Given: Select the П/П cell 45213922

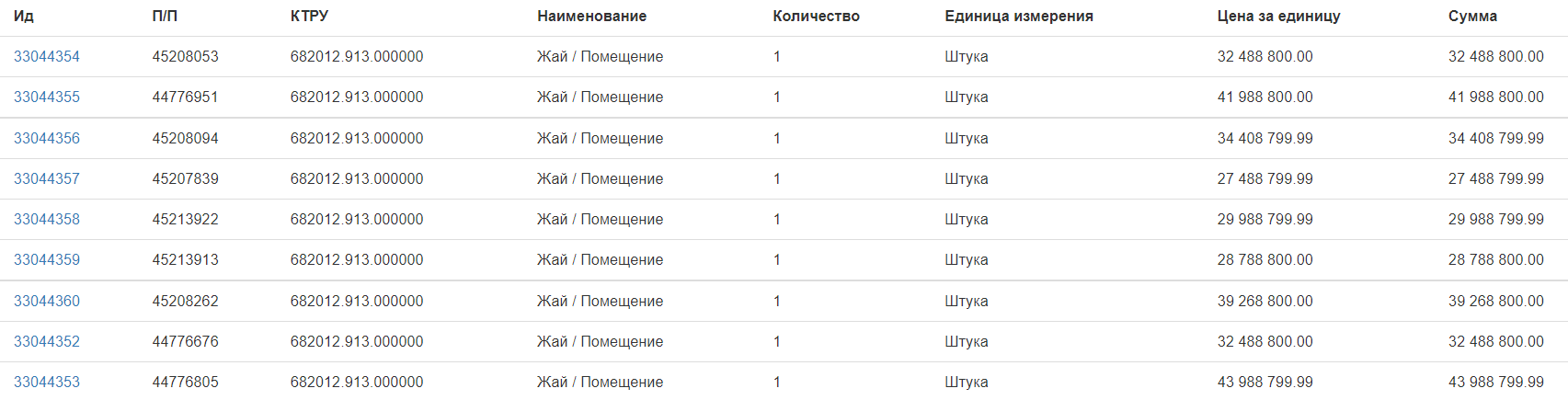Looking at the screenshot, I should (x=186, y=220).
